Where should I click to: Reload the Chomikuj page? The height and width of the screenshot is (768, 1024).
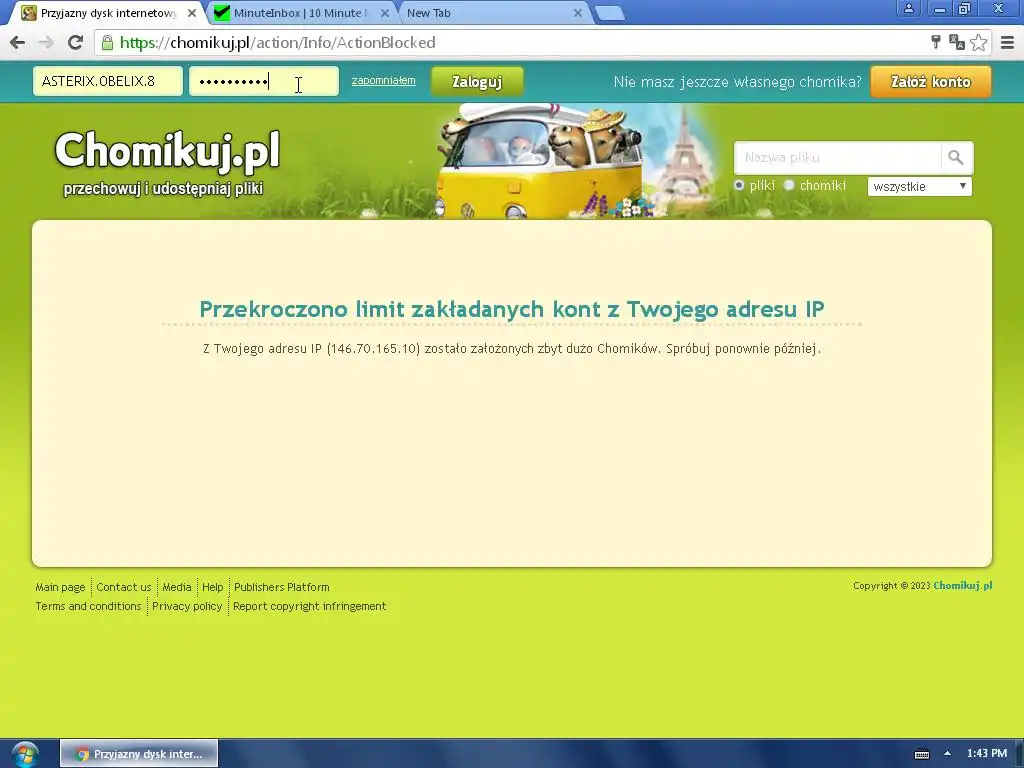(x=75, y=42)
